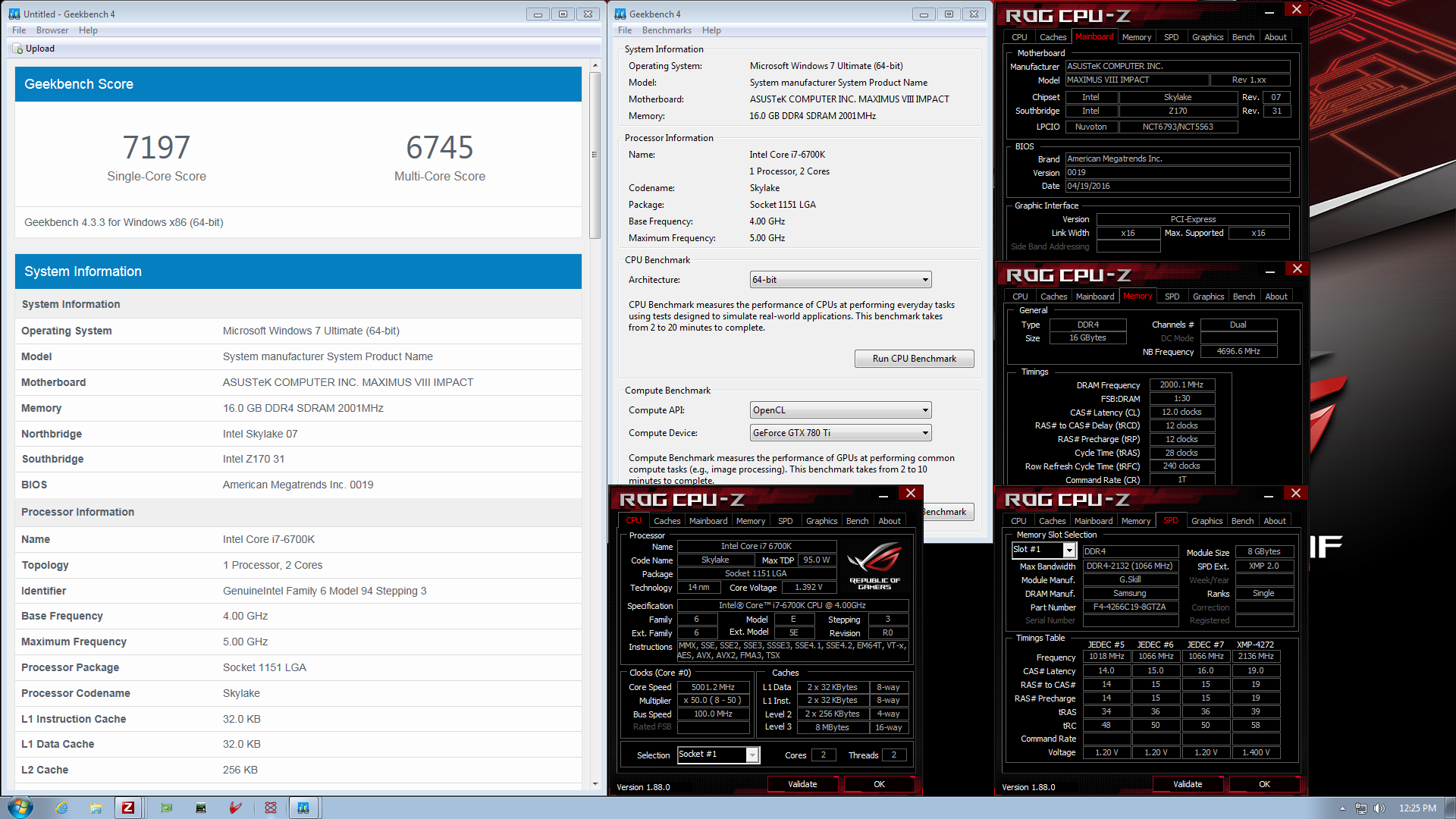Click the Identifier row GenuineIntel value
This screenshot has width=1456, height=819.
coord(325,591)
